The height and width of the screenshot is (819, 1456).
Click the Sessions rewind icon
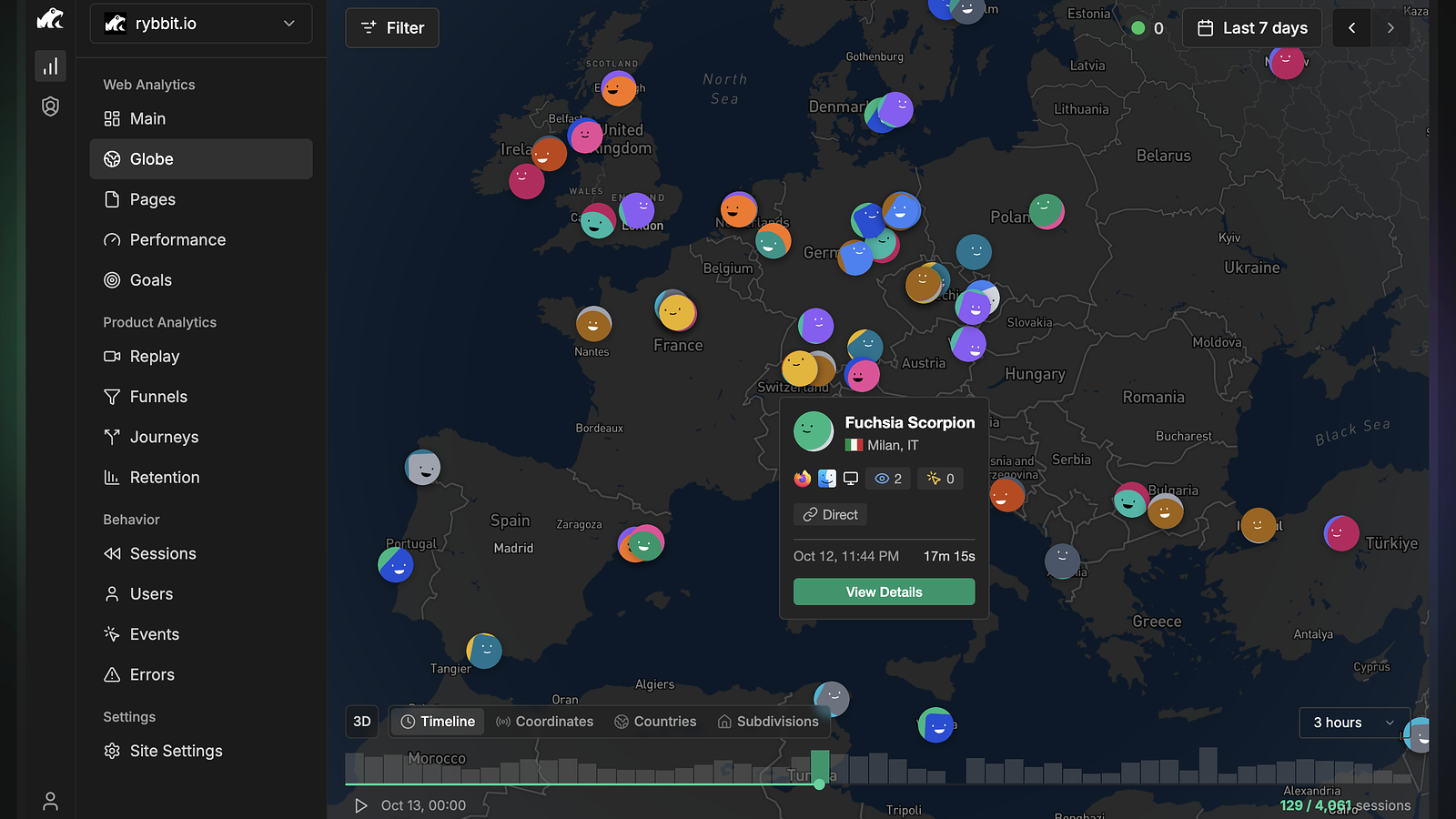(112, 554)
